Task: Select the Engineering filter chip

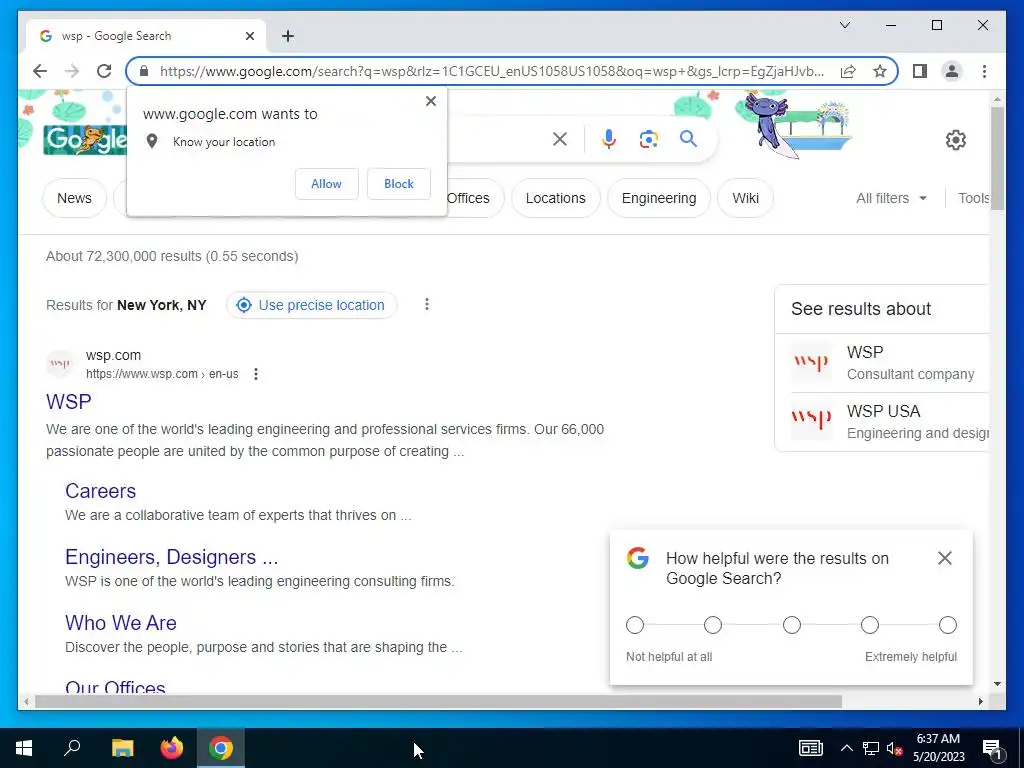Action: (659, 198)
